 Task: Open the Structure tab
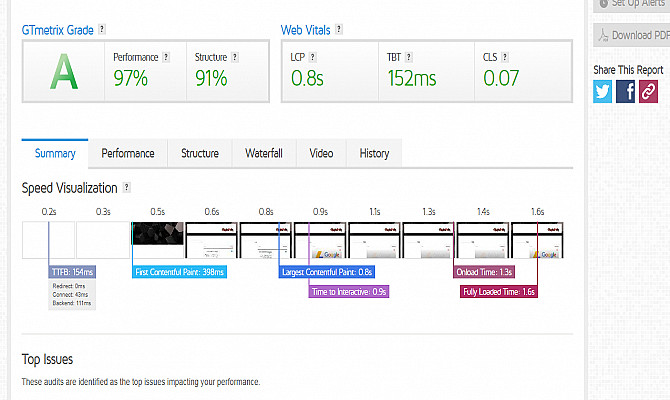(200, 153)
